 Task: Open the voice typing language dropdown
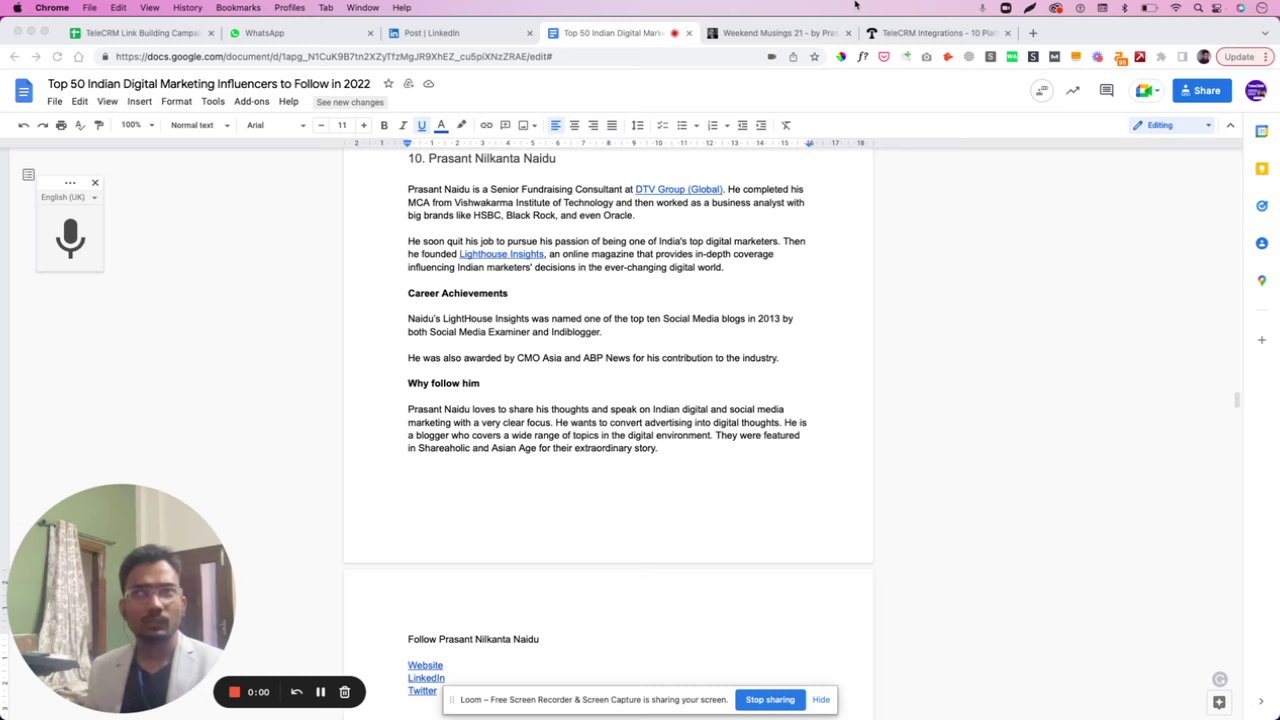tap(68, 197)
